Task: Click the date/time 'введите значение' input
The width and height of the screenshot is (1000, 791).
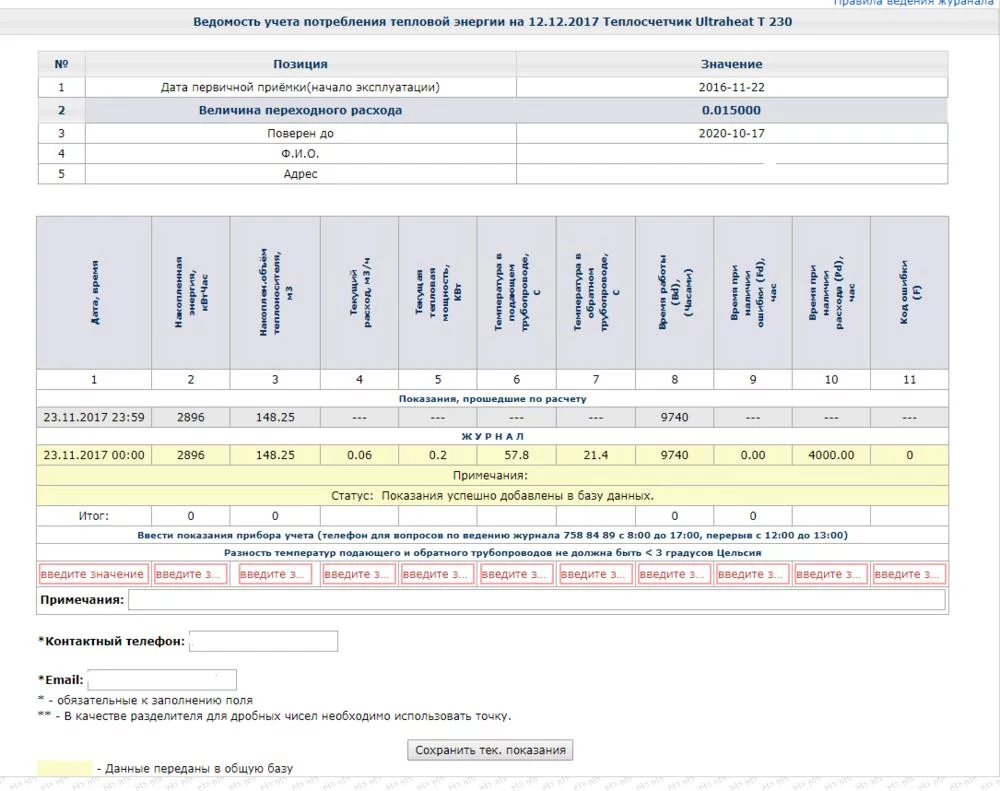Action: [x=93, y=575]
